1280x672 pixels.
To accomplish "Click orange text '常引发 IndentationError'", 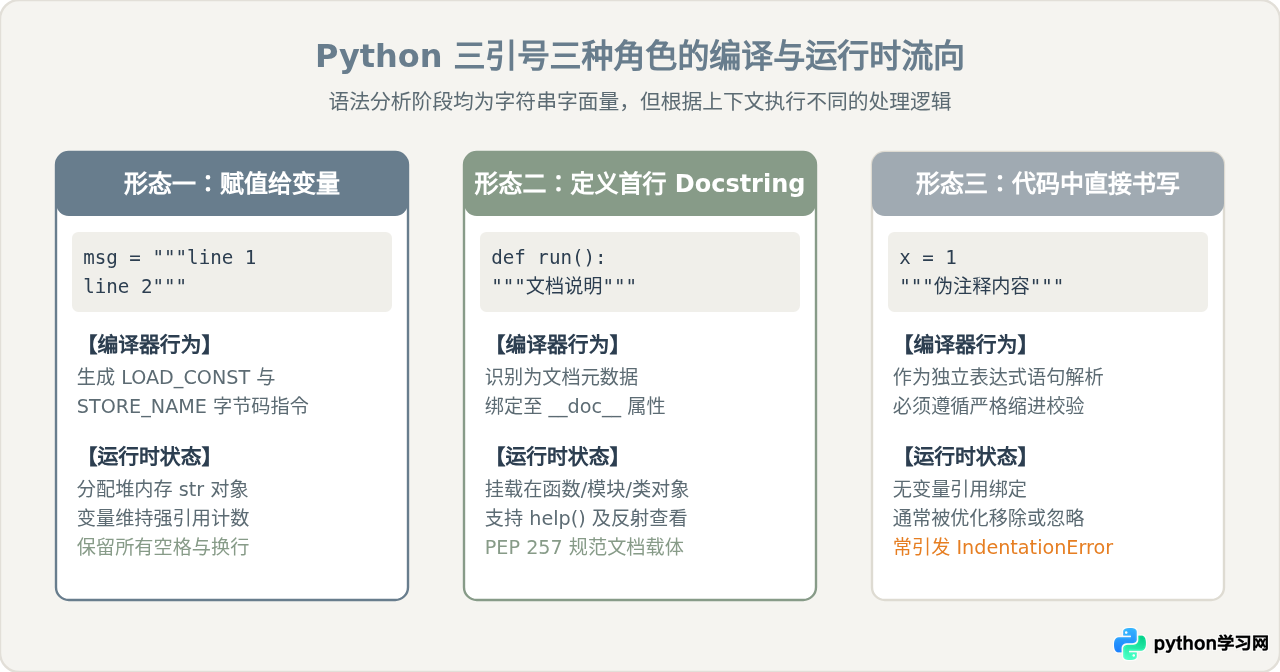I will coord(1003,547).
